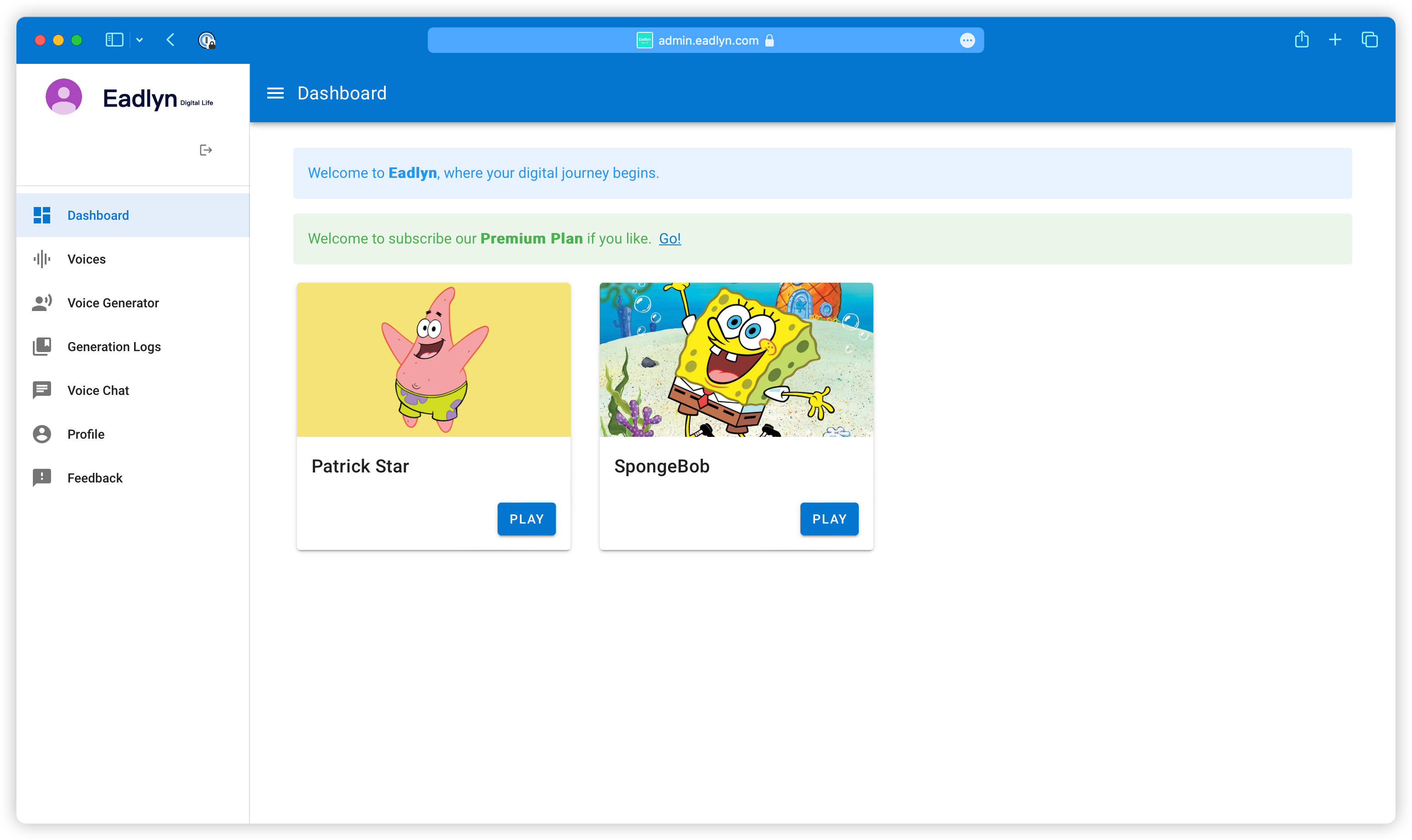Play the Patrick Star voice
Screen dimensions: 1412x840
point(526,519)
